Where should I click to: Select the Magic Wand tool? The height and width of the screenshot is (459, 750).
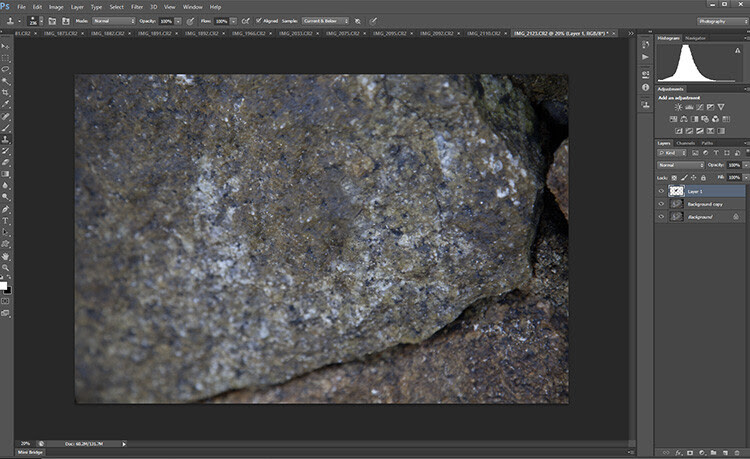pos(6,81)
